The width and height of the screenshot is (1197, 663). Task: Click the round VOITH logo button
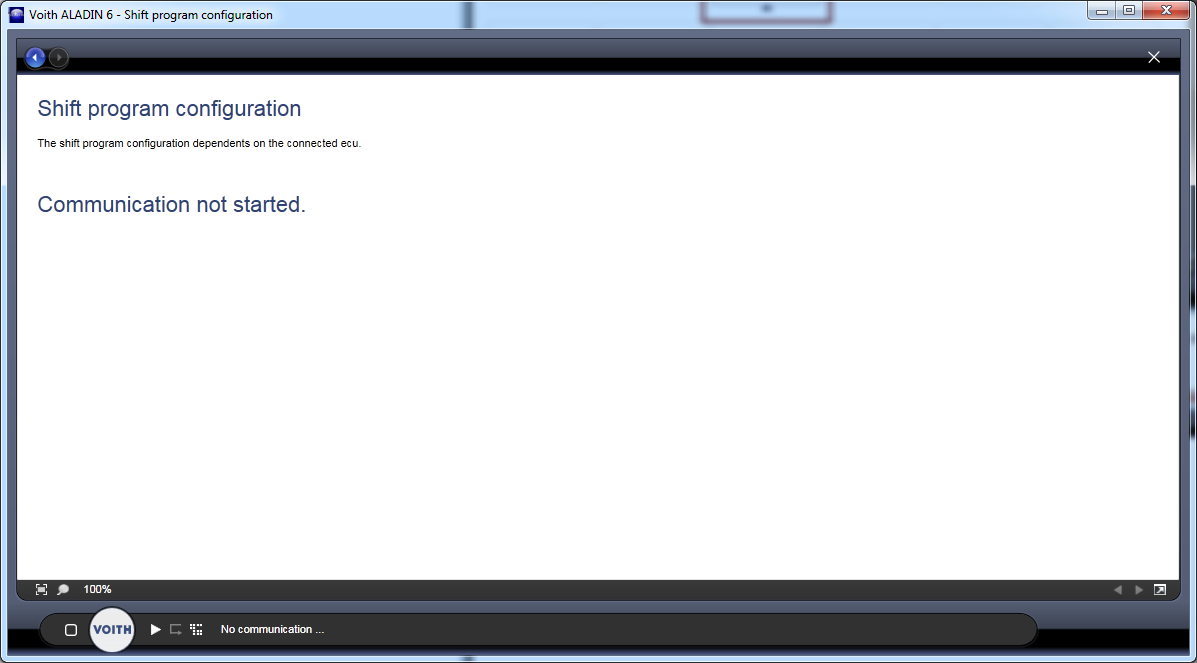click(112, 629)
